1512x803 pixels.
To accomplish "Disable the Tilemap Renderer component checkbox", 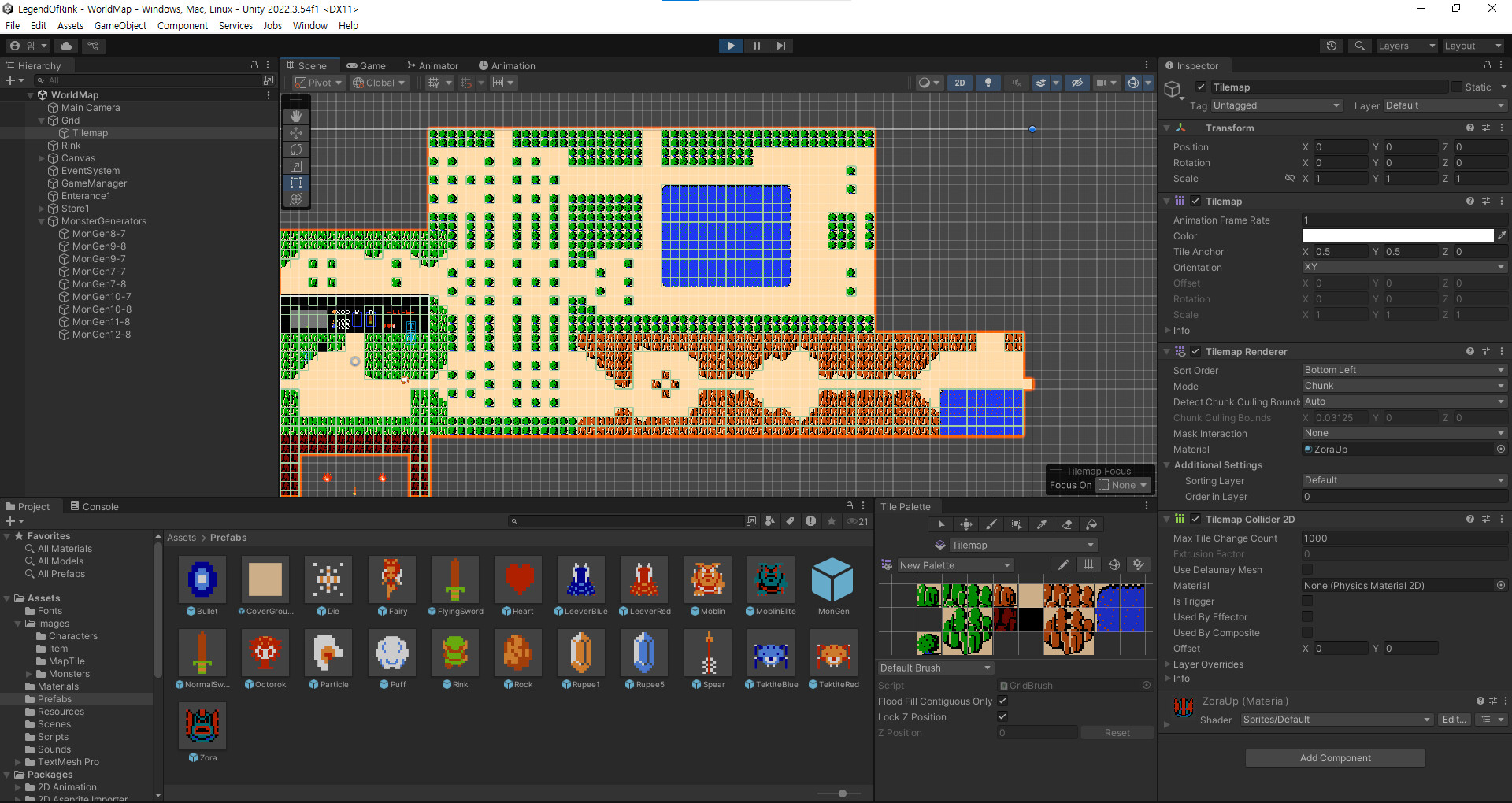I will [x=1195, y=352].
